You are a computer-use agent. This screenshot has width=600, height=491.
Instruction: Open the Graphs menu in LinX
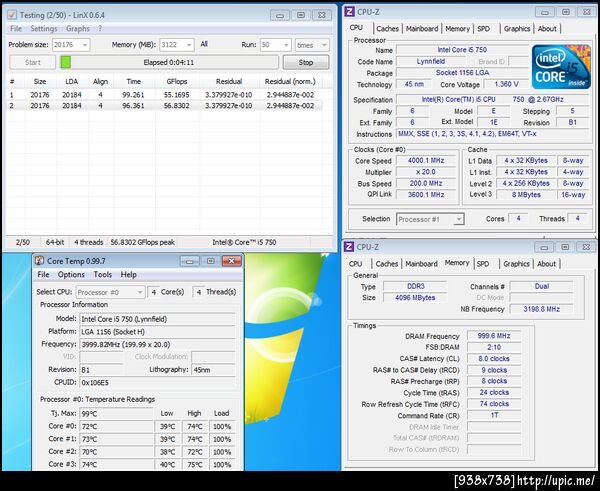point(78,29)
